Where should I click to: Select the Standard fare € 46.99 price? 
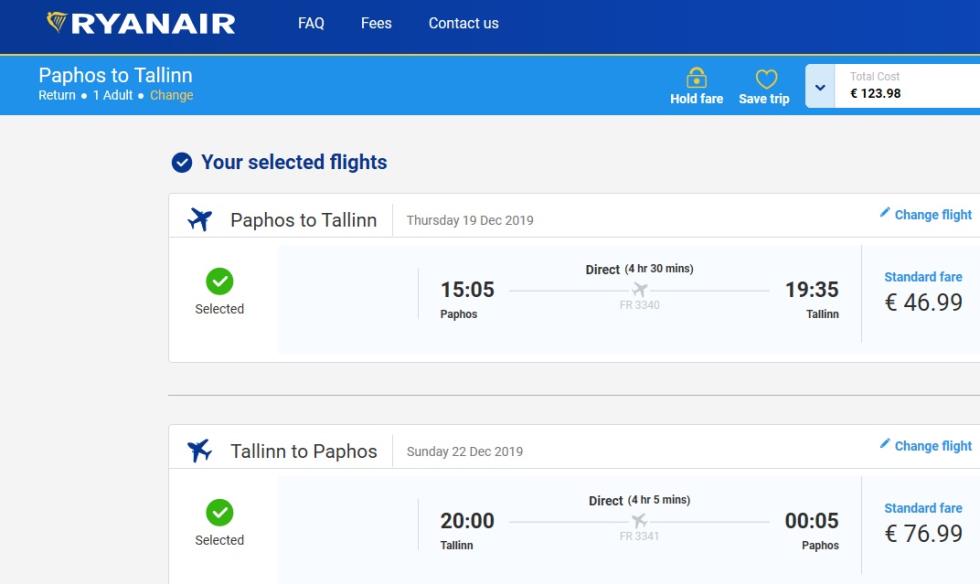pos(923,293)
